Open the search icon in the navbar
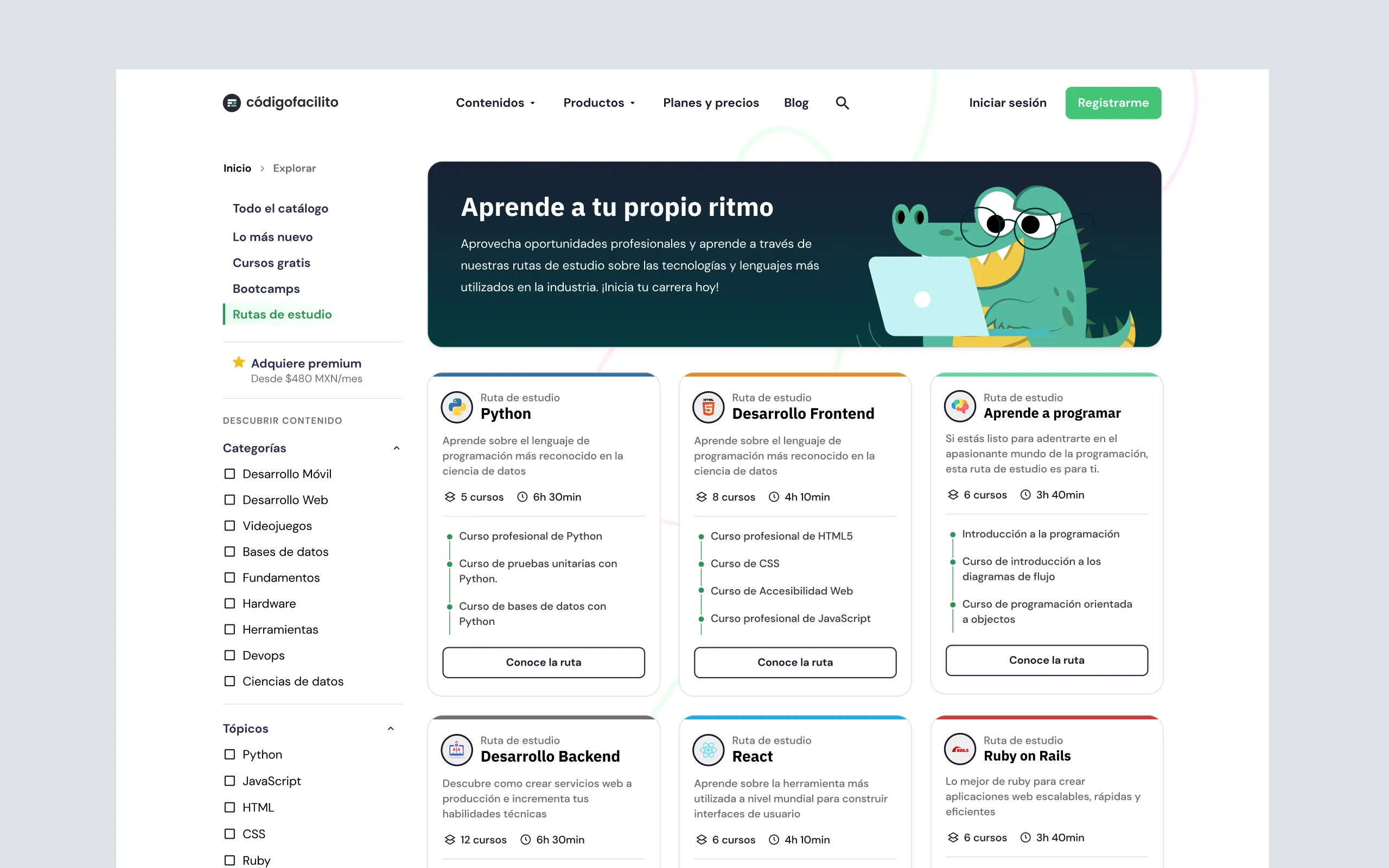 coord(842,103)
